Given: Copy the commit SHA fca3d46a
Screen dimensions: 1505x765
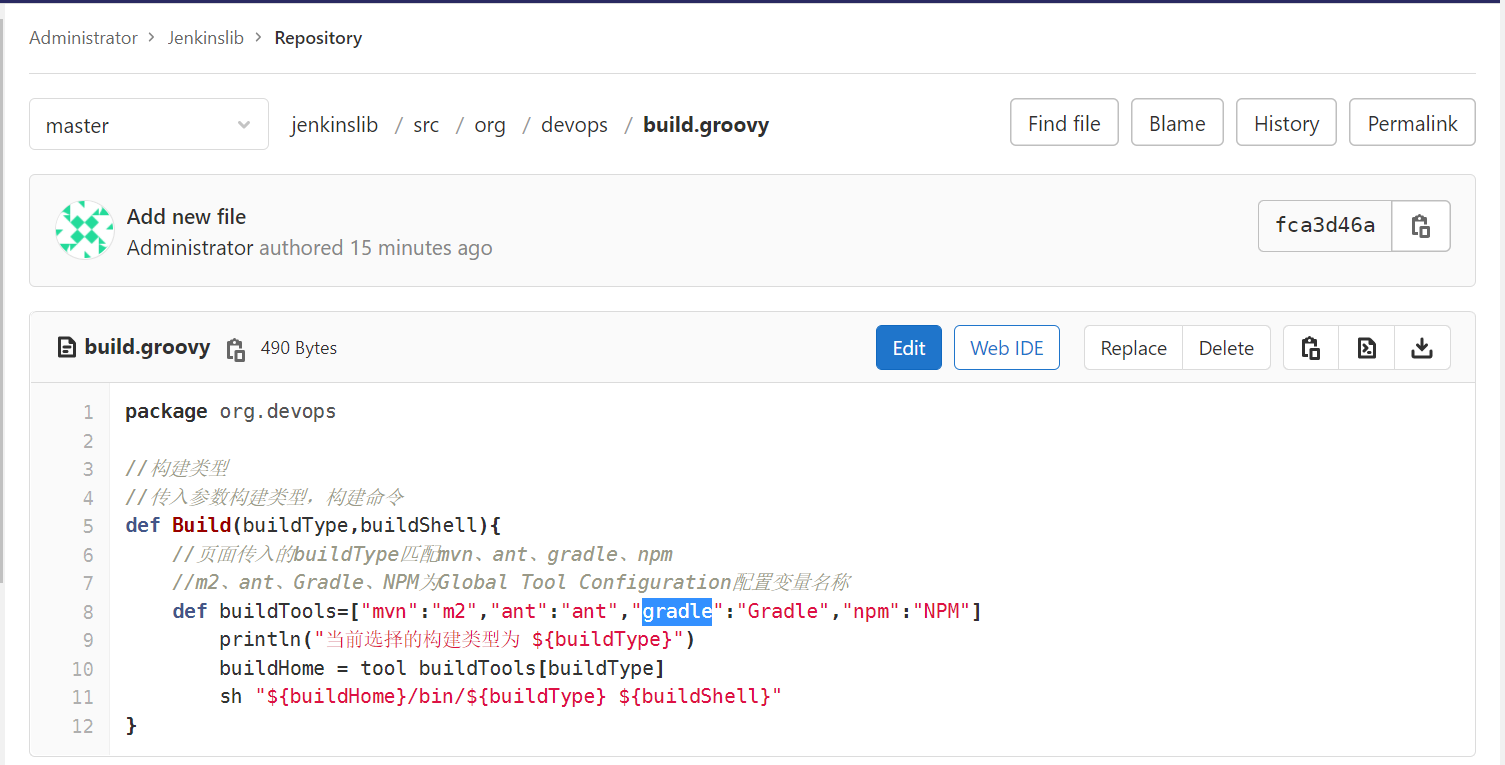Looking at the screenshot, I should (x=1420, y=226).
